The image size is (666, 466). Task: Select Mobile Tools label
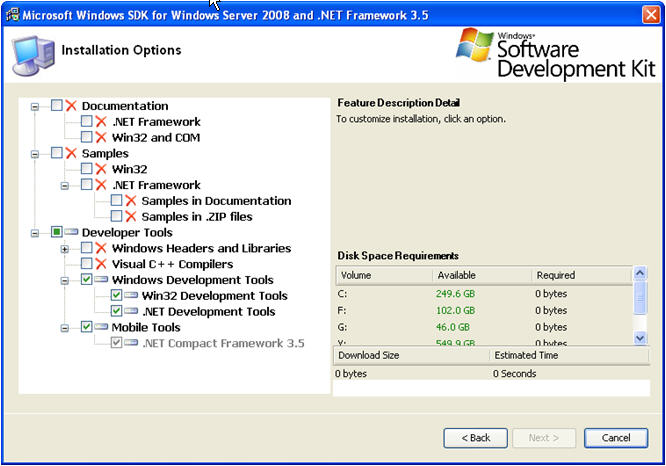(146, 328)
